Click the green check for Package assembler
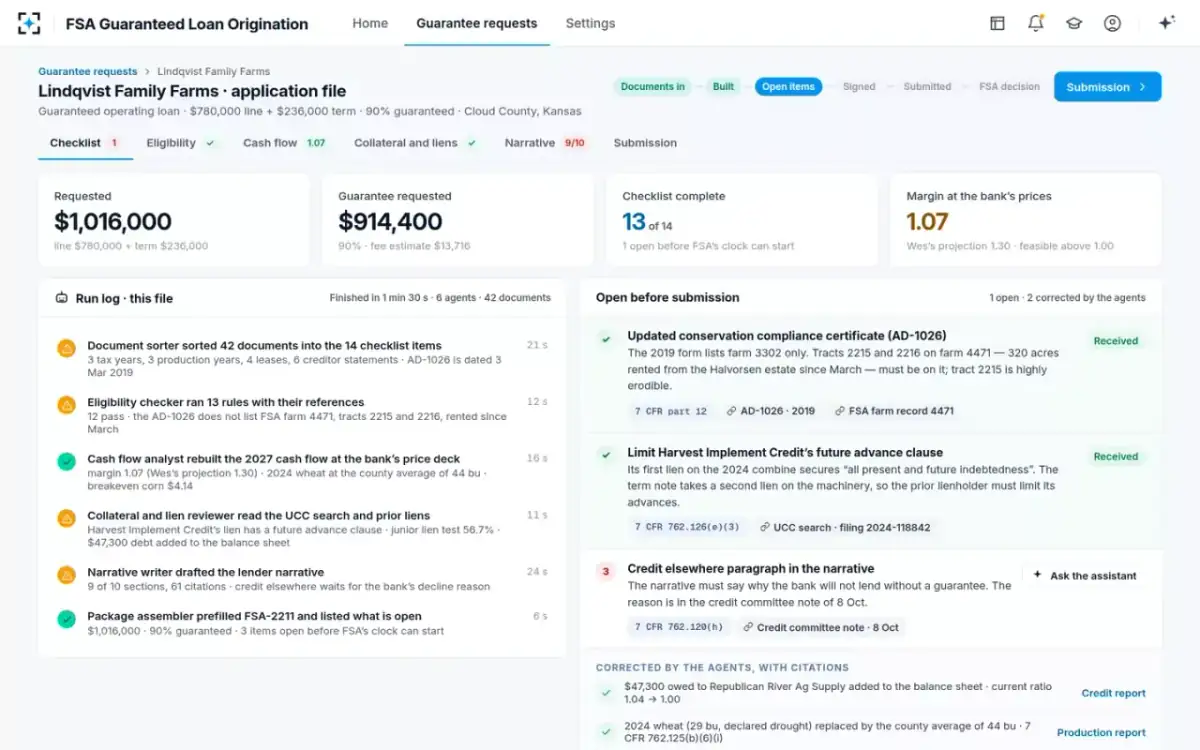This screenshot has height=750, width=1200. coord(66,619)
